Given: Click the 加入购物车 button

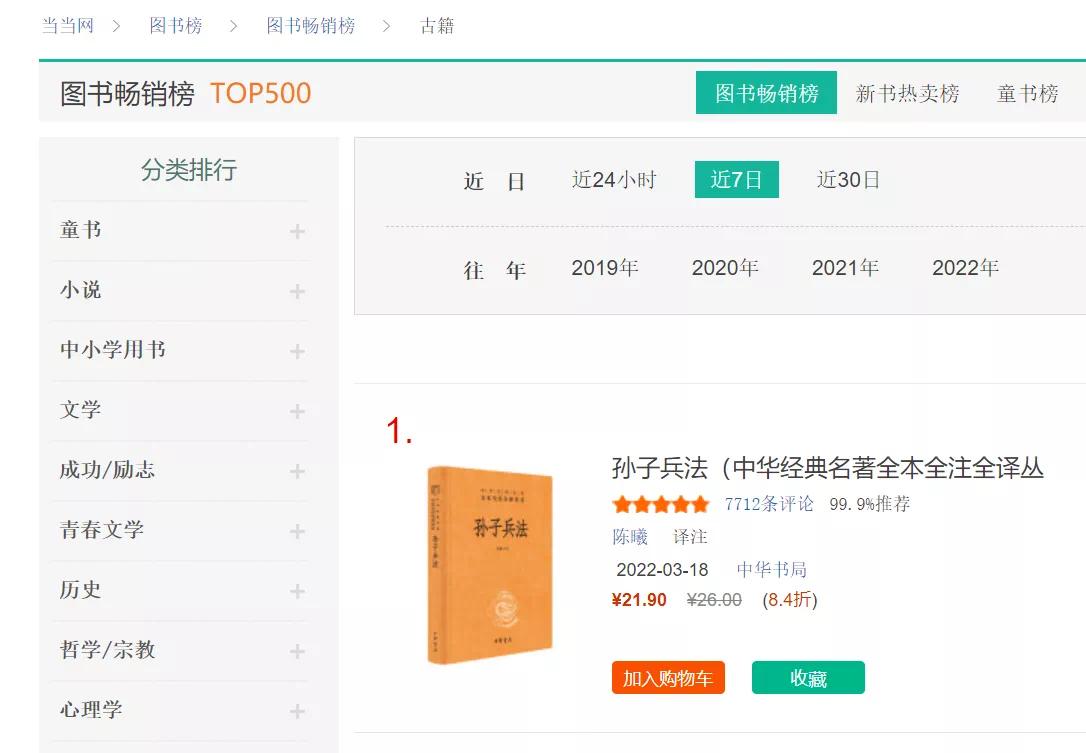Looking at the screenshot, I should click(x=668, y=677).
